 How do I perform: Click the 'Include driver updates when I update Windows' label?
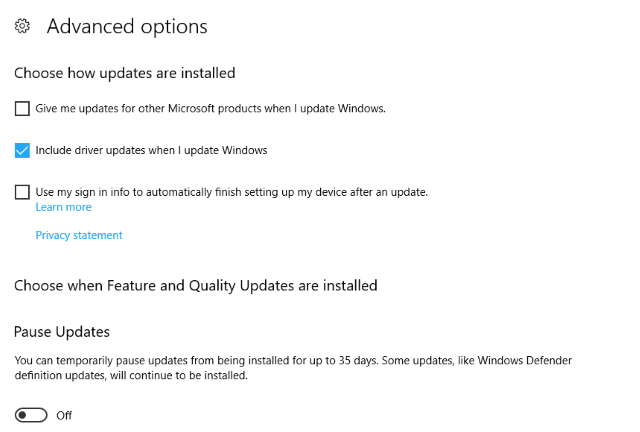point(151,150)
